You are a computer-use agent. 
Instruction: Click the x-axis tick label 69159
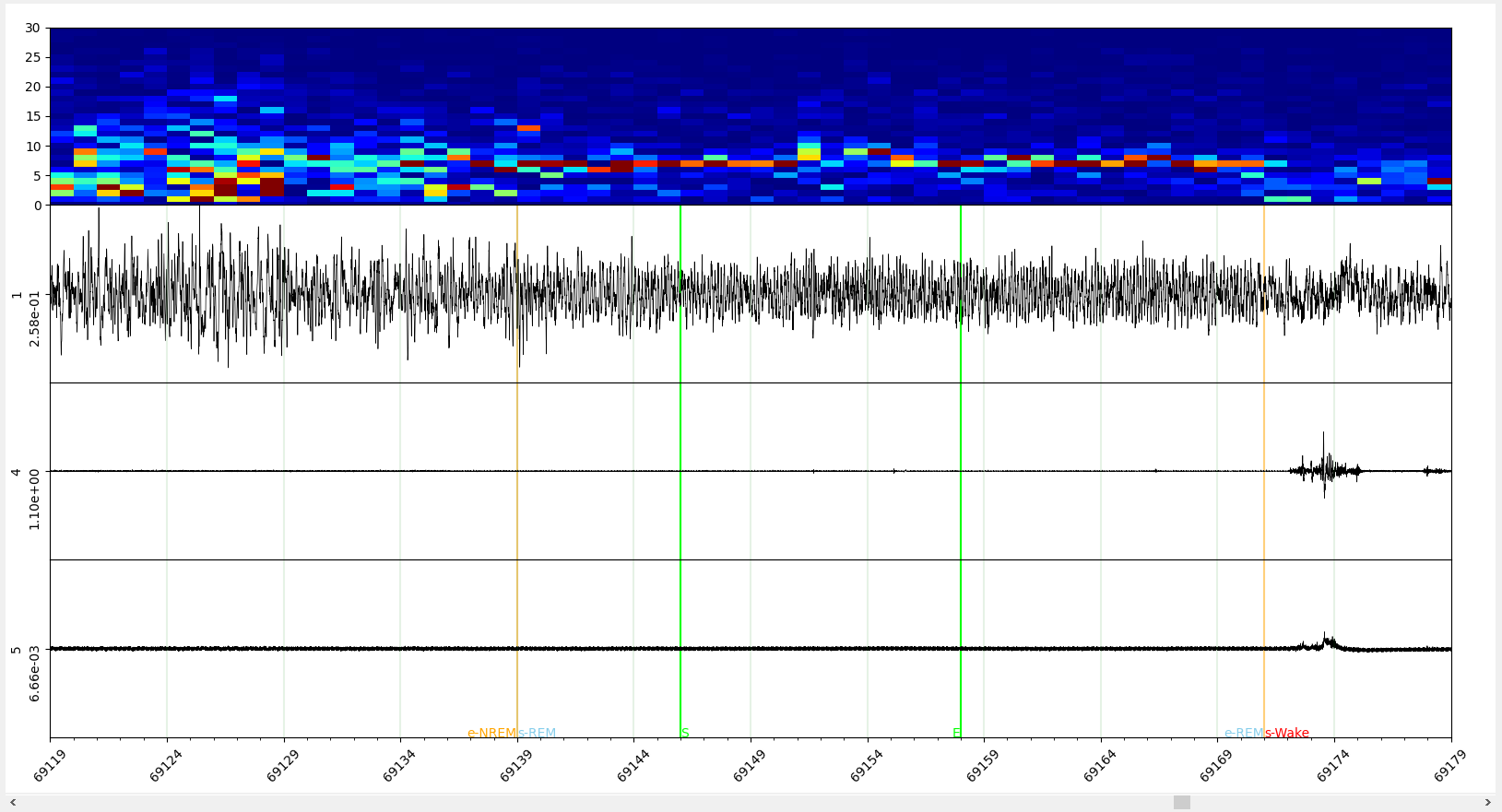984,765
